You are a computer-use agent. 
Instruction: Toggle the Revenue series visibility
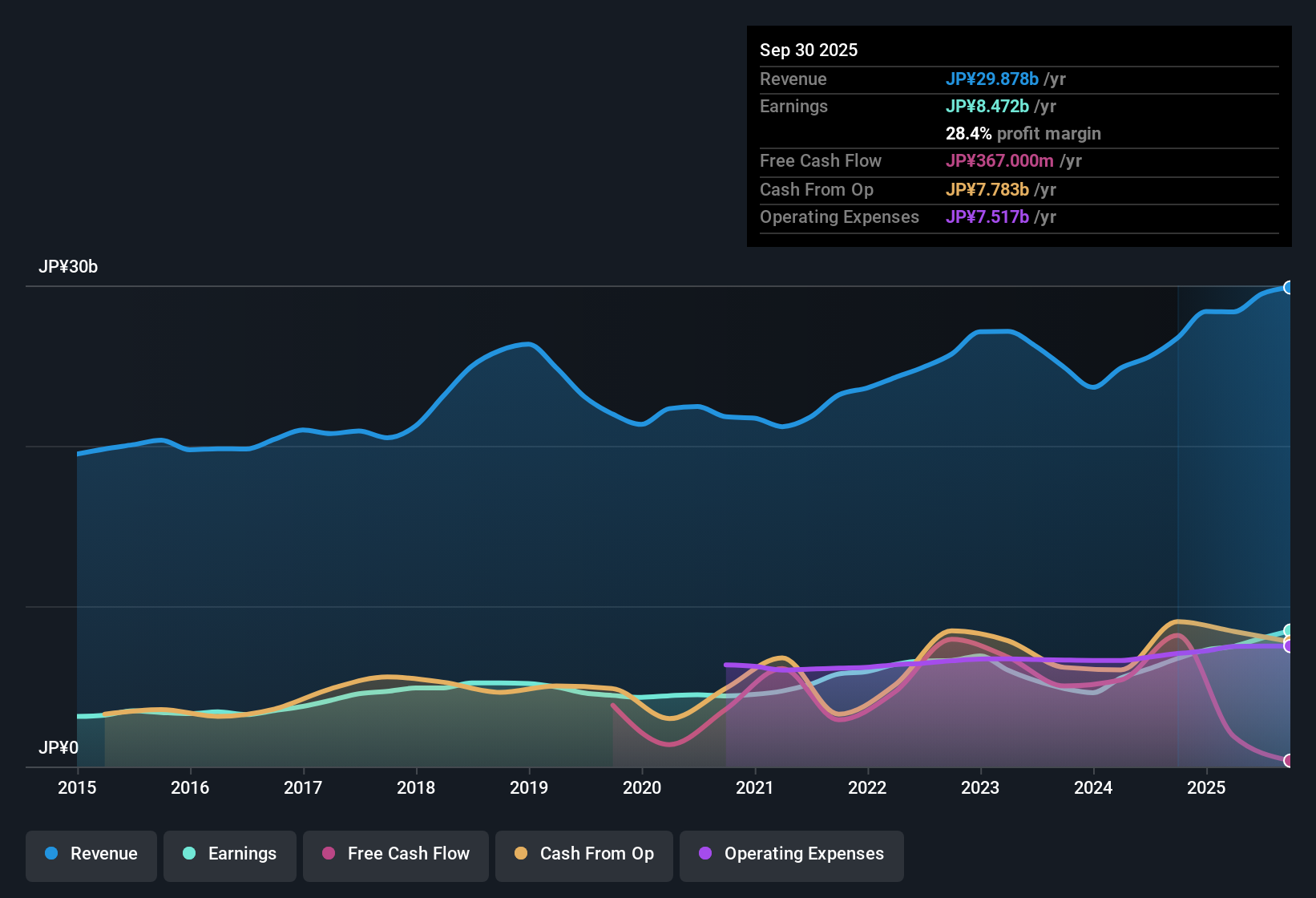click(91, 854)
